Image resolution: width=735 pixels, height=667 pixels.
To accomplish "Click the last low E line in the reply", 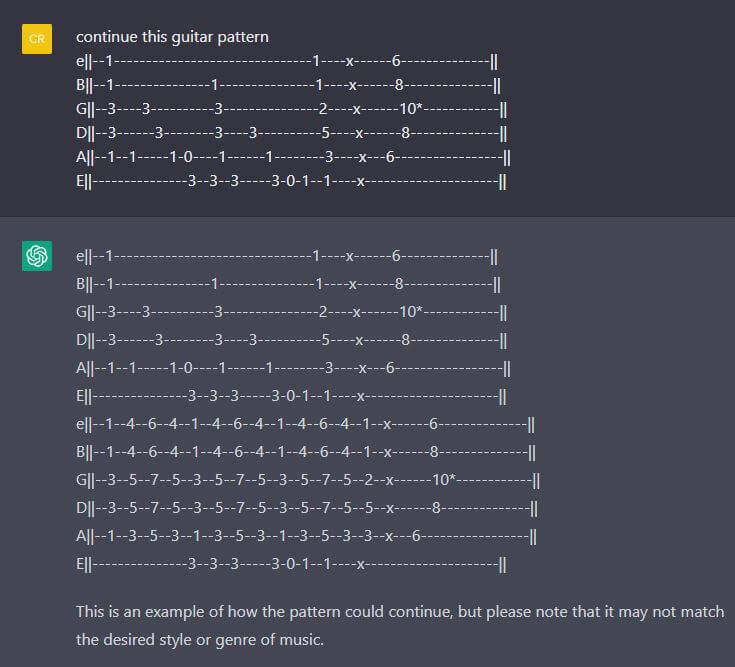I will coord(291,563).
